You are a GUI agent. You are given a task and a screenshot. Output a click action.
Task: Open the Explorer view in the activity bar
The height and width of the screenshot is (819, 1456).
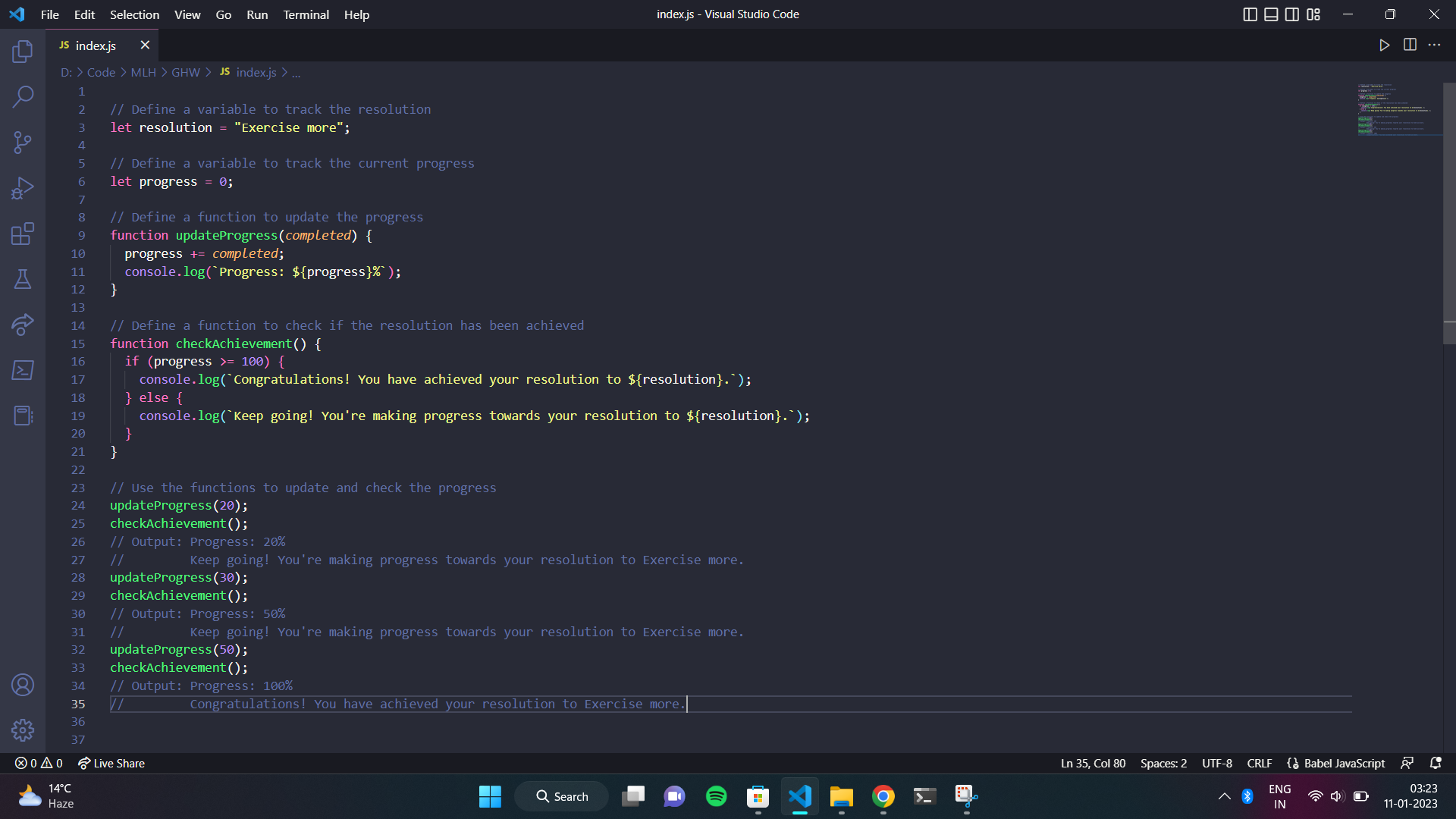point(23,52)
